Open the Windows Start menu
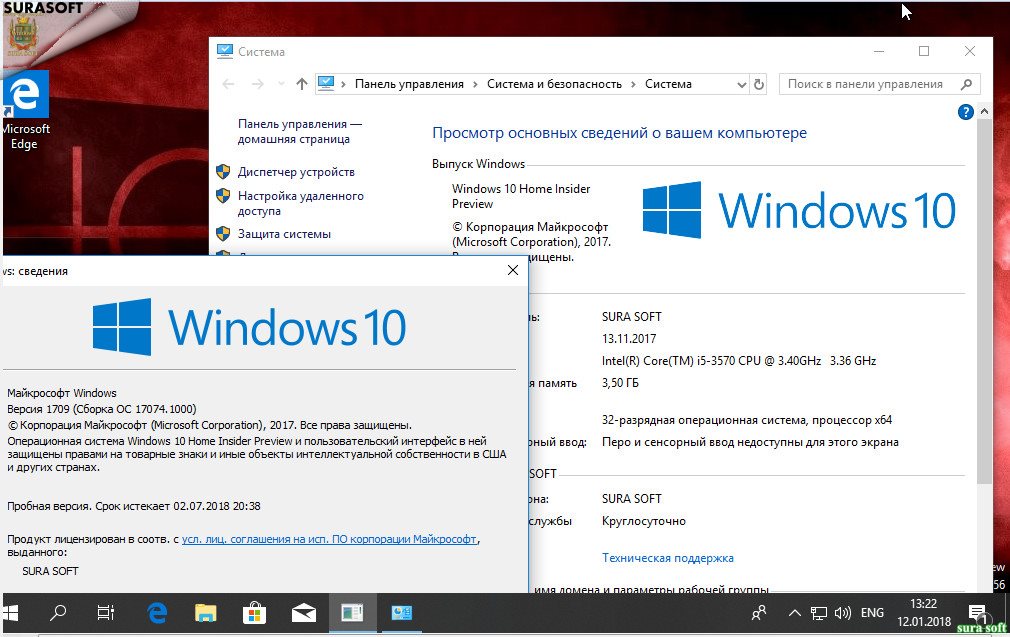The image size is (1010, 637). click(x=10, y=613)
